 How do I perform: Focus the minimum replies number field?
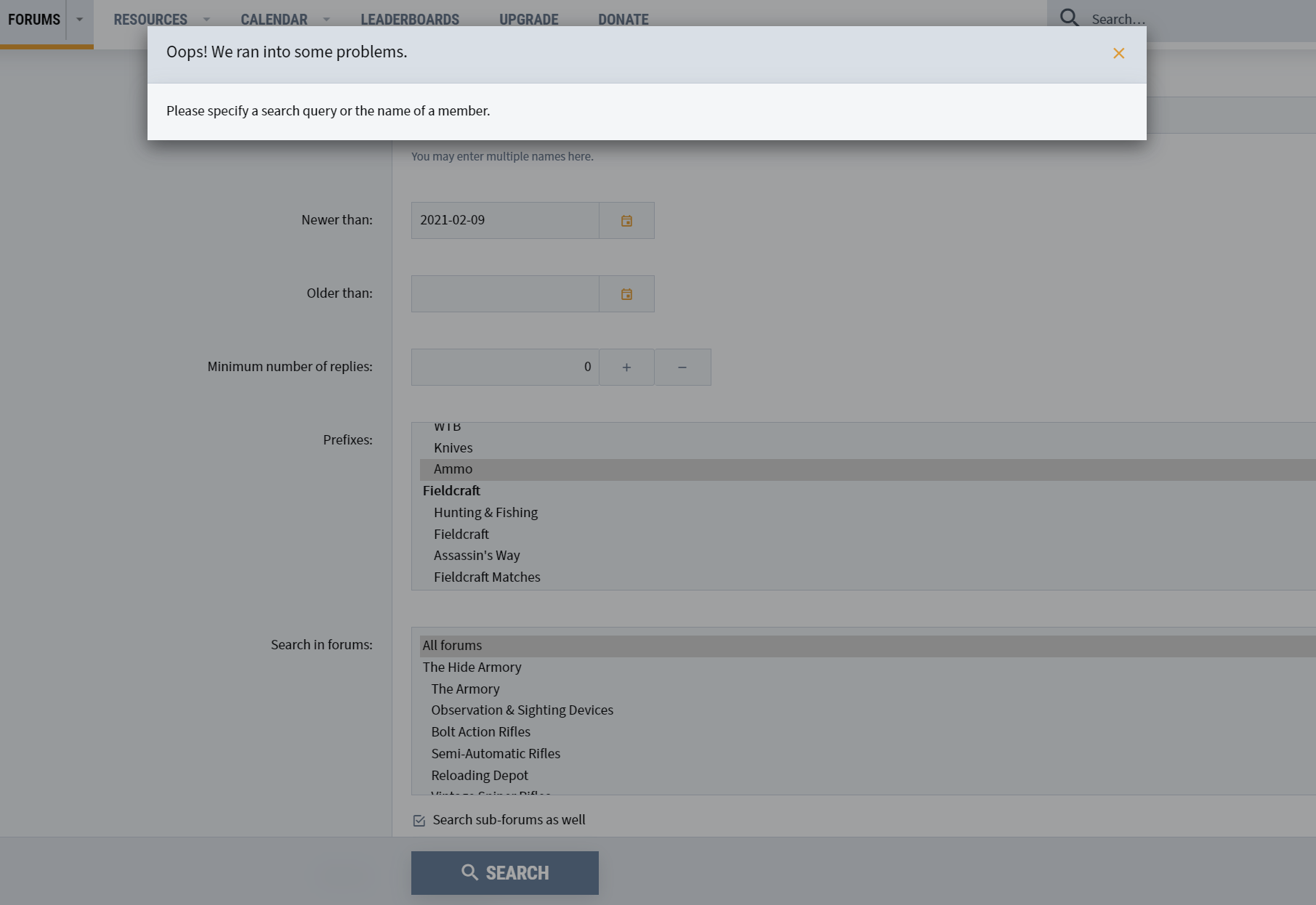coord(505,368)
